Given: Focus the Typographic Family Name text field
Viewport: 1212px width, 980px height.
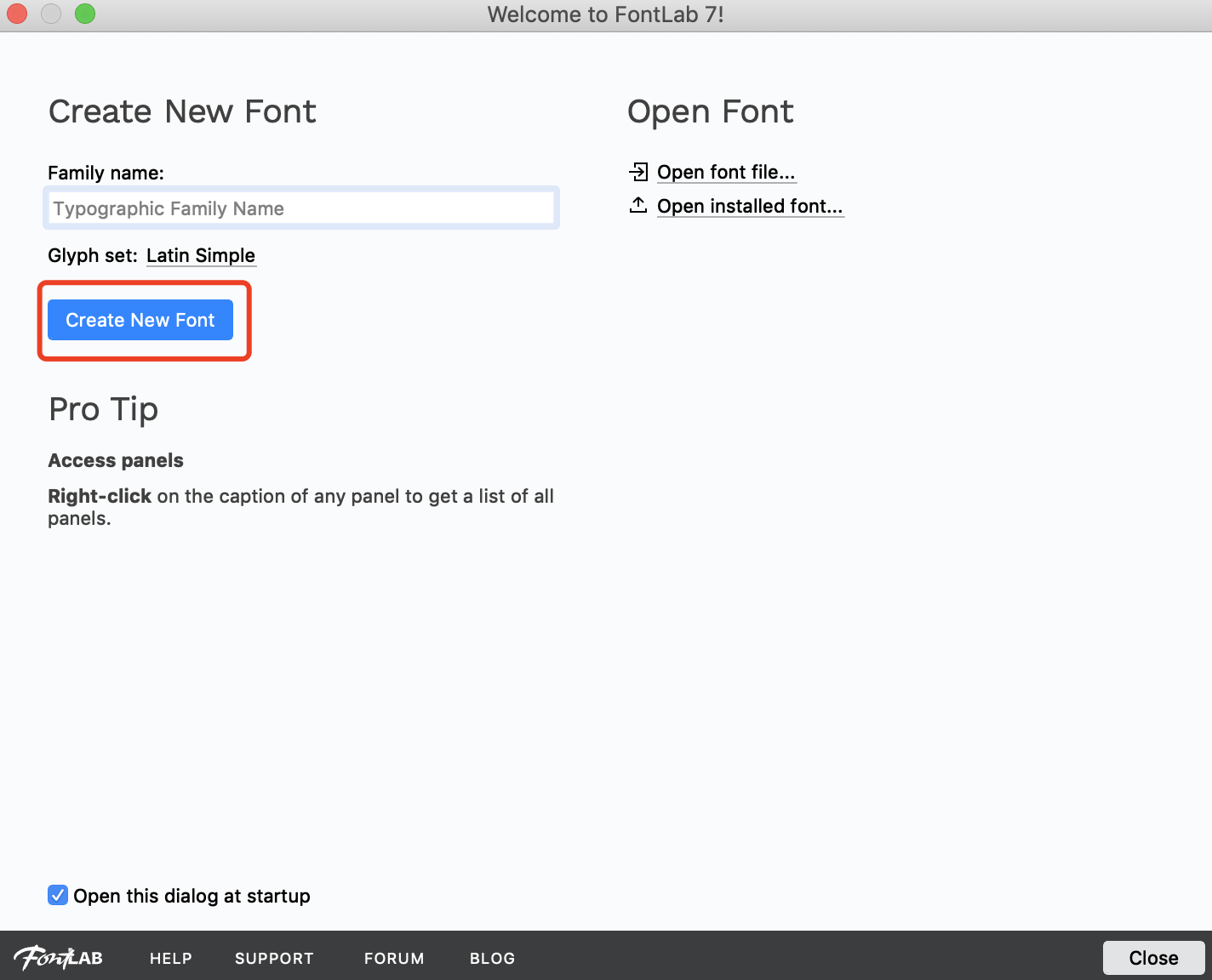Looking at the screenshot, I should [301, 208].
